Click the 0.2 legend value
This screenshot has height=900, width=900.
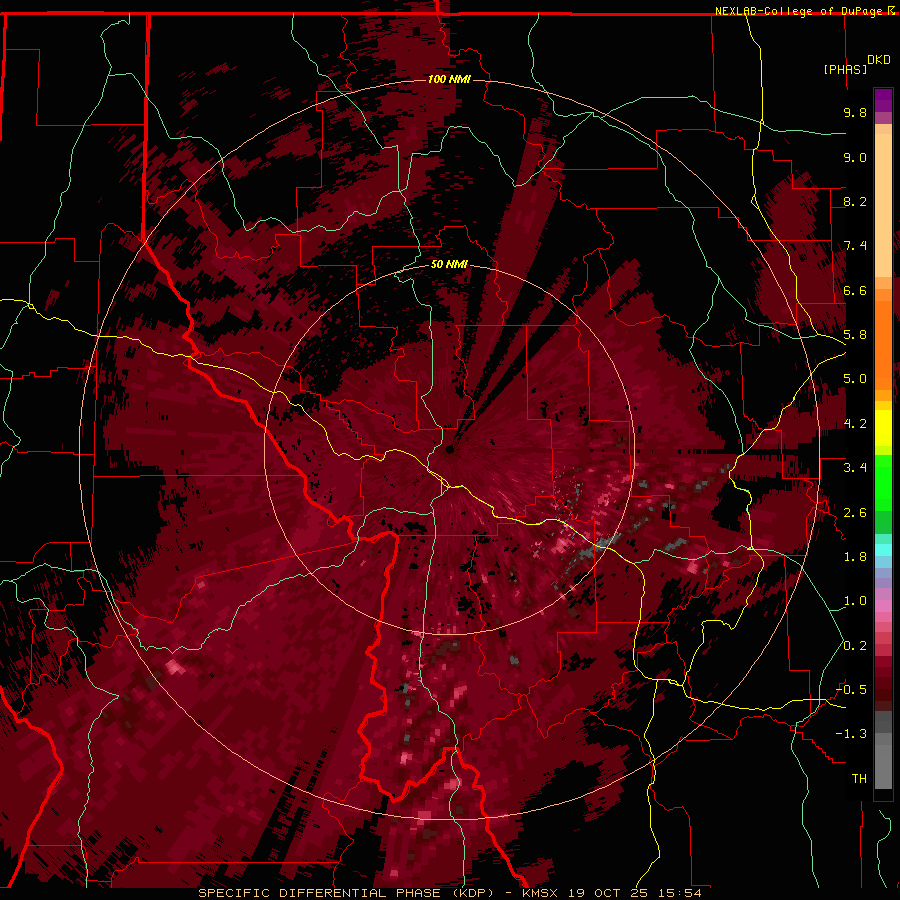click(x=855, y=646)
